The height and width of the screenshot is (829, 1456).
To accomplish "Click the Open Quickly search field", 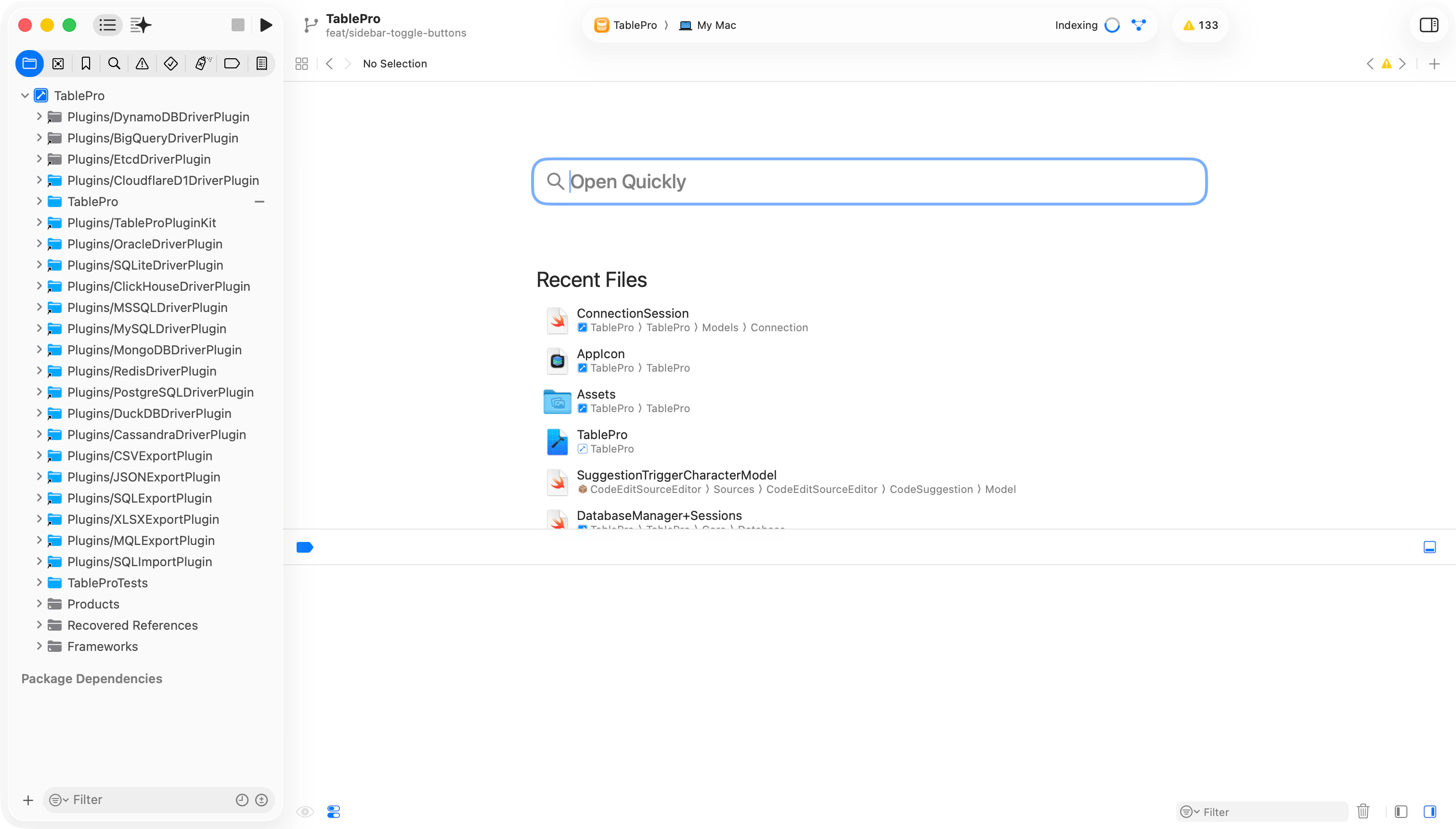I will click(x=869, y=181).
